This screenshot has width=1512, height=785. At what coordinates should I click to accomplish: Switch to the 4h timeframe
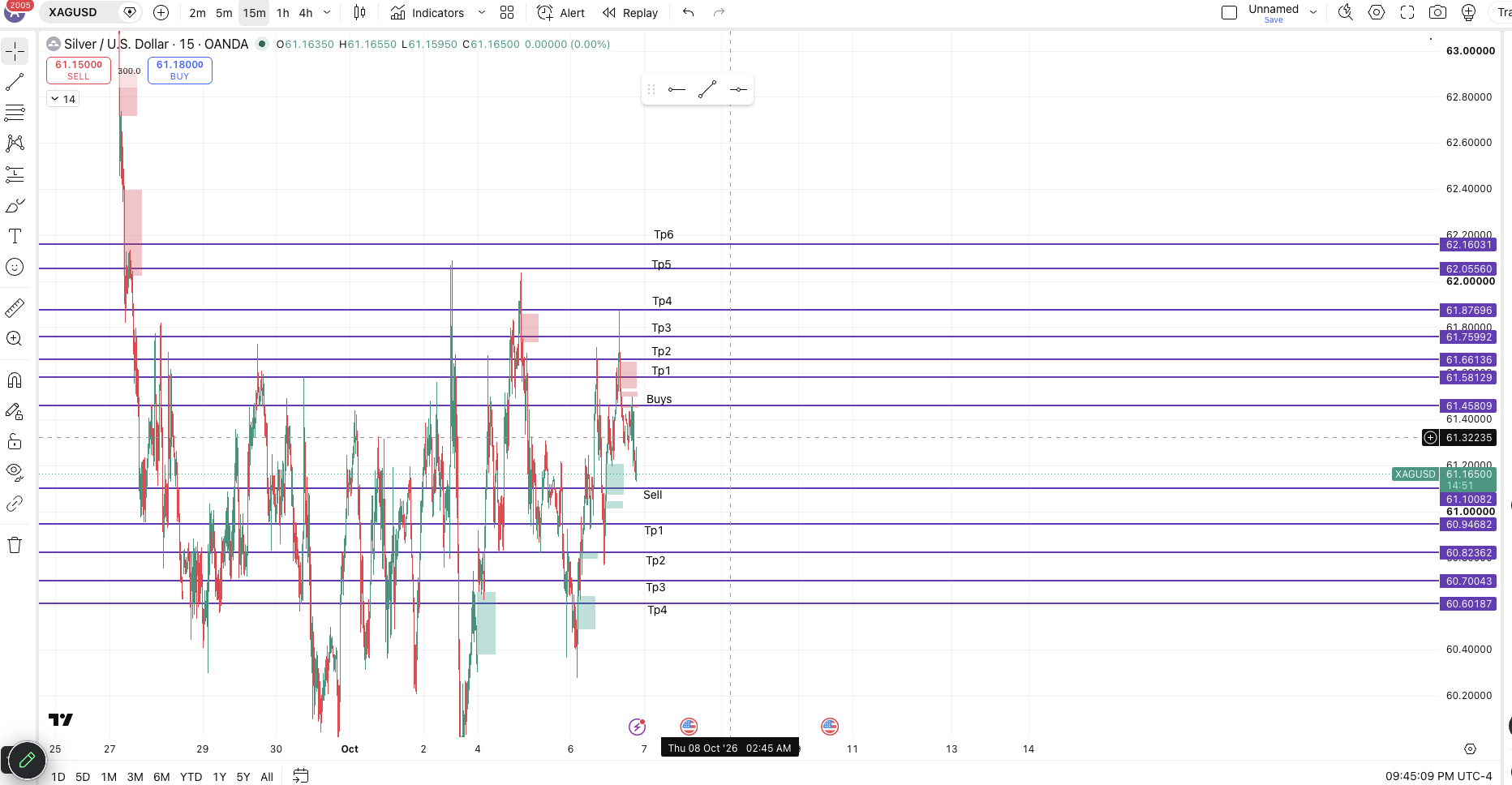[306, 13]
